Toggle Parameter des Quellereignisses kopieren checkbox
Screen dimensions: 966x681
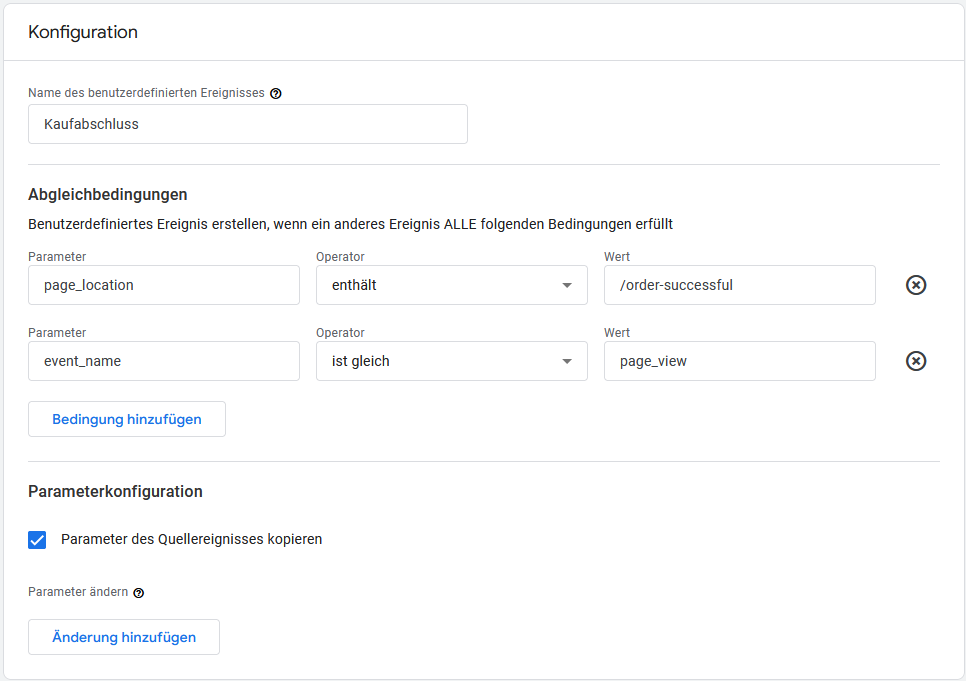pyautogui.click(x=37, y=540)
